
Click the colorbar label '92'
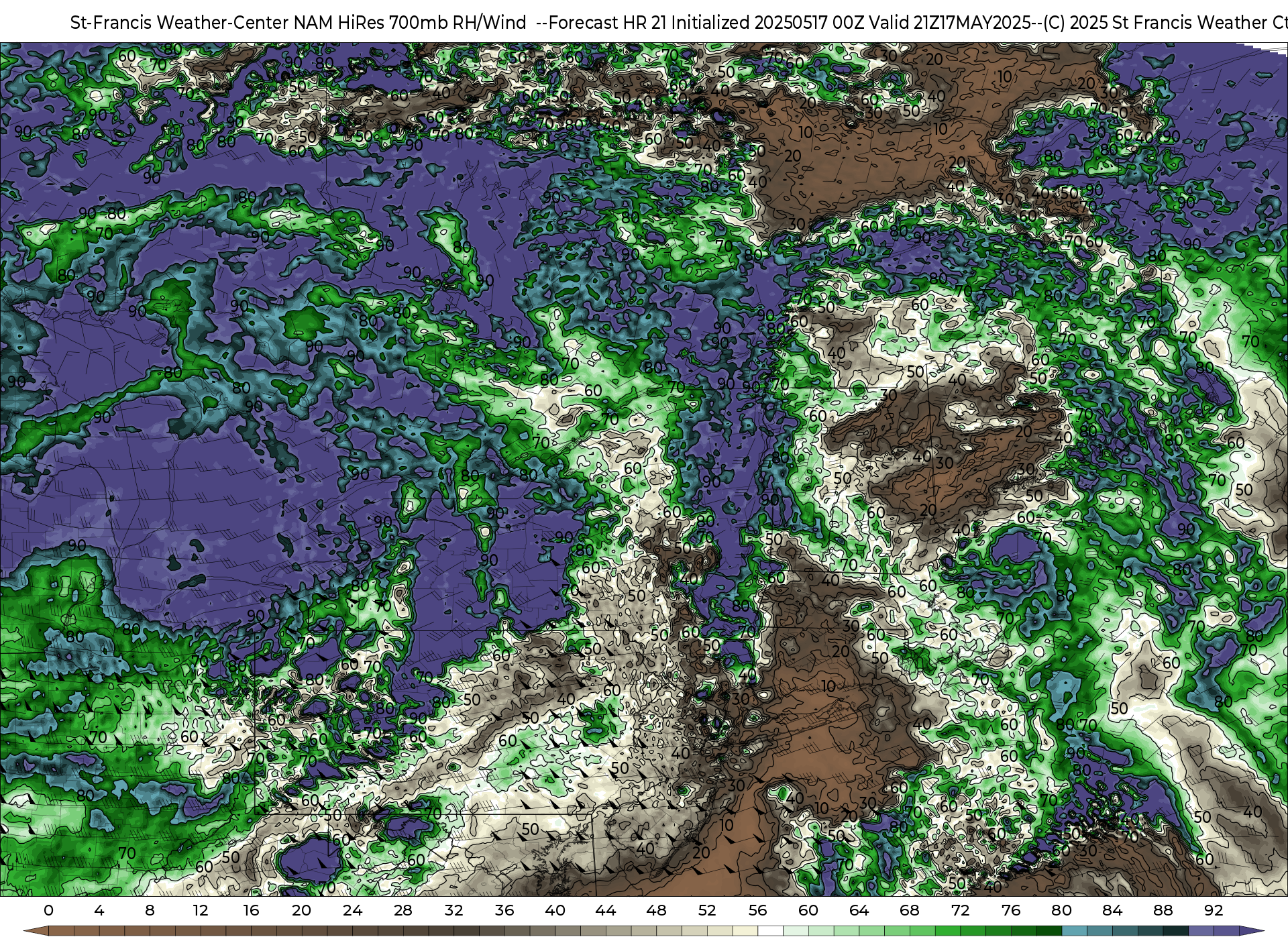(1214, 910)
